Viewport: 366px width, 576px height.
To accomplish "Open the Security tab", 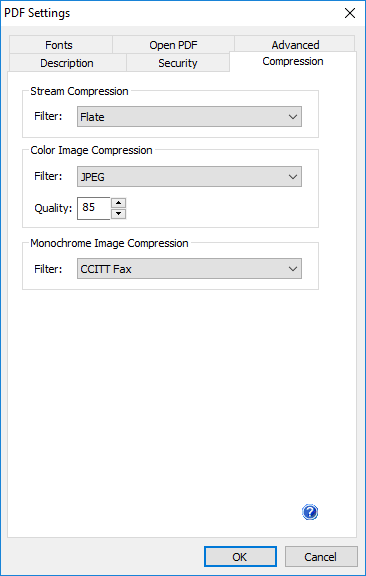I will 178,63.
